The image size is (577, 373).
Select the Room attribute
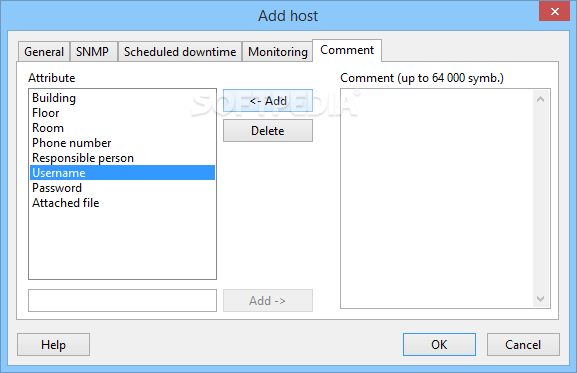[x=122, y=128]
